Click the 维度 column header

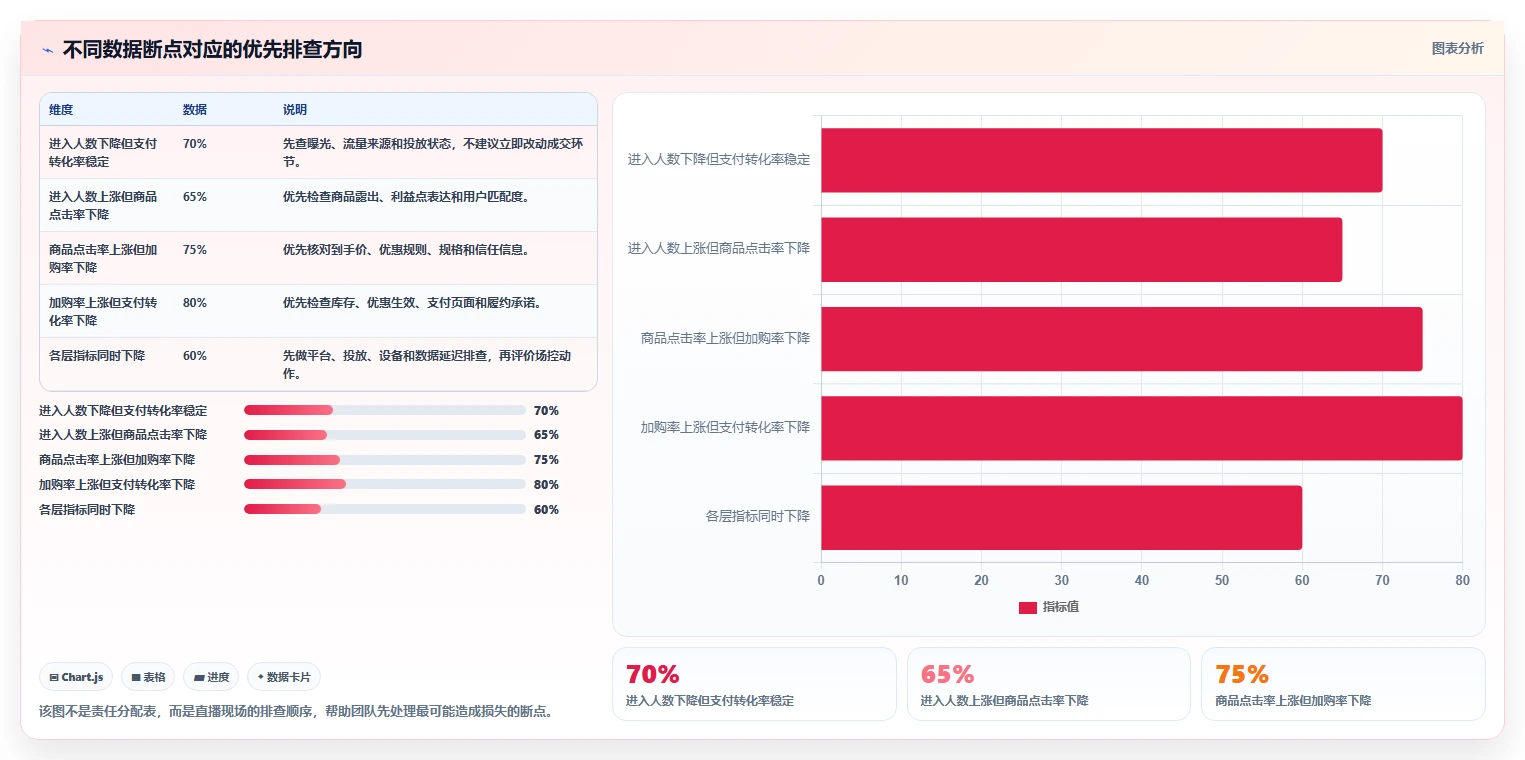click(61, 110)
